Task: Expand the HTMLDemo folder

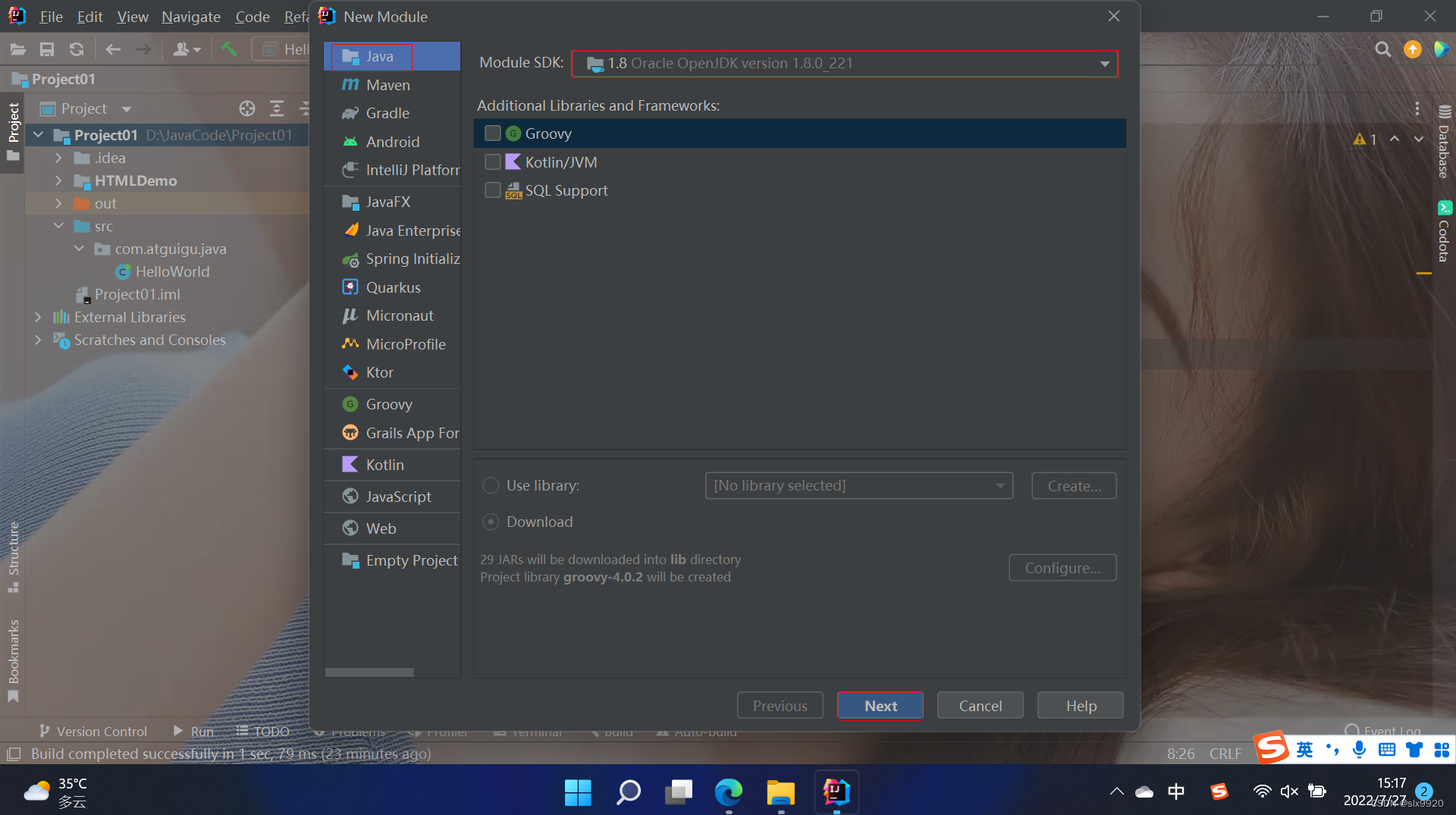Action: [x=58, y=180]
